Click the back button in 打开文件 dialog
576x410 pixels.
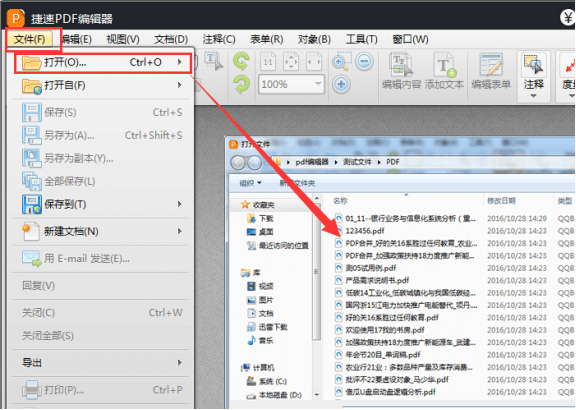point(238,163)
